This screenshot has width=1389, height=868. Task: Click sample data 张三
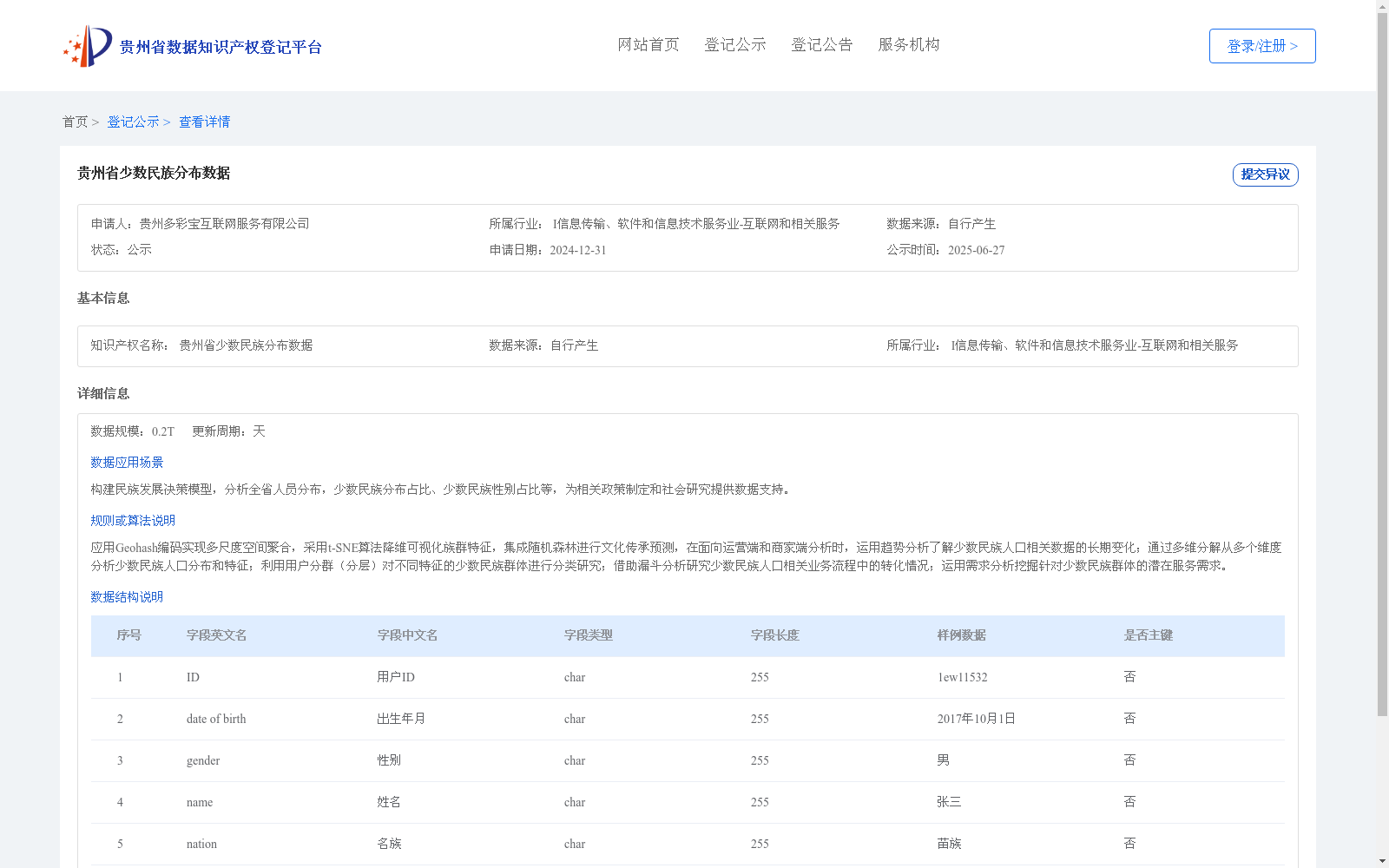click(x=950, y=802)
